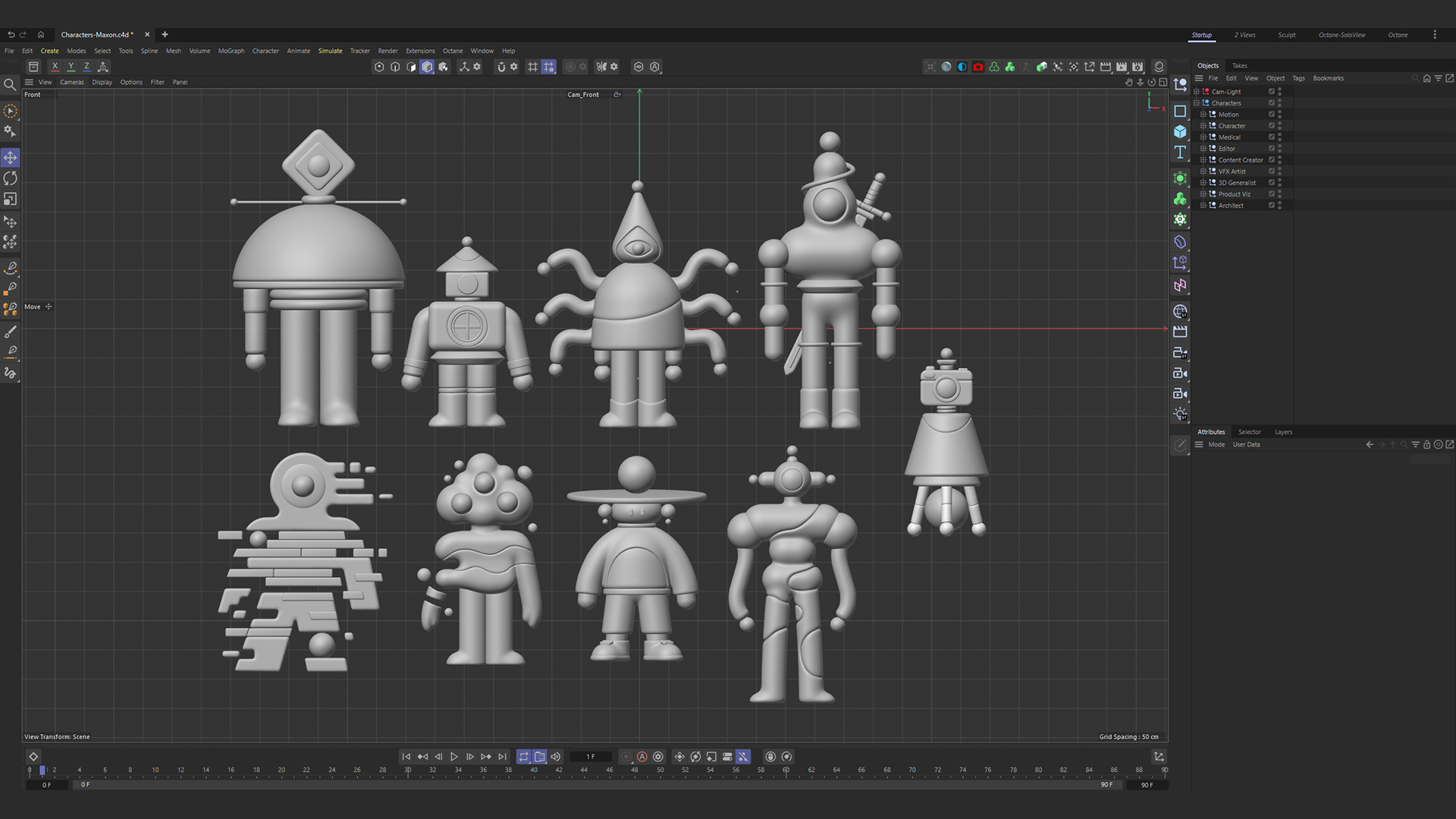
Task: Go to end of animation button
Action: tap(502, 757)
